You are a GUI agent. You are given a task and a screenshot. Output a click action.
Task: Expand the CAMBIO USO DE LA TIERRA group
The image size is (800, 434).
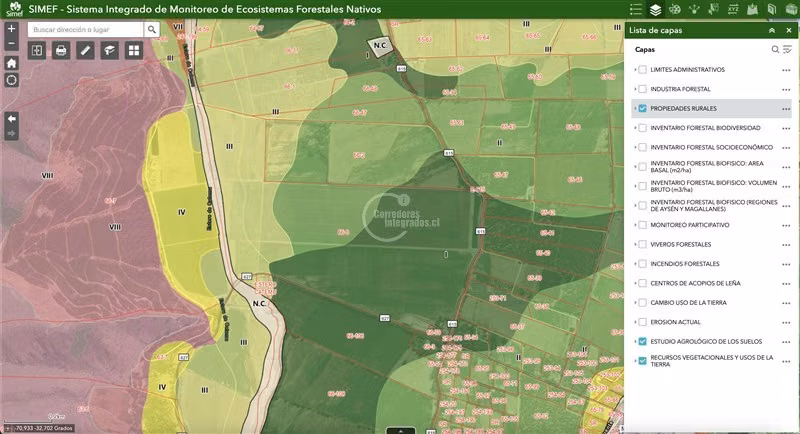(635, 302)
